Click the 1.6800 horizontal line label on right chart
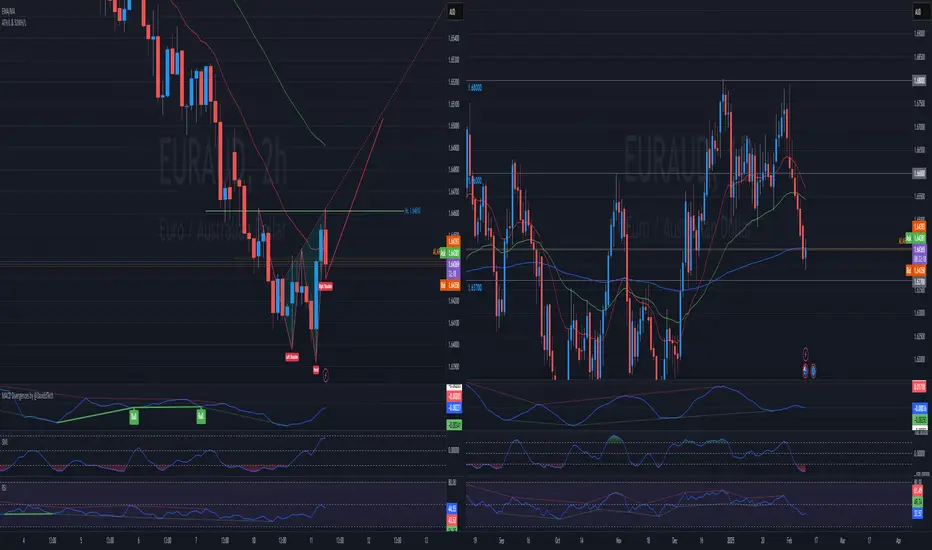Viewport: 932px width, 550px height. coord(475,88)
